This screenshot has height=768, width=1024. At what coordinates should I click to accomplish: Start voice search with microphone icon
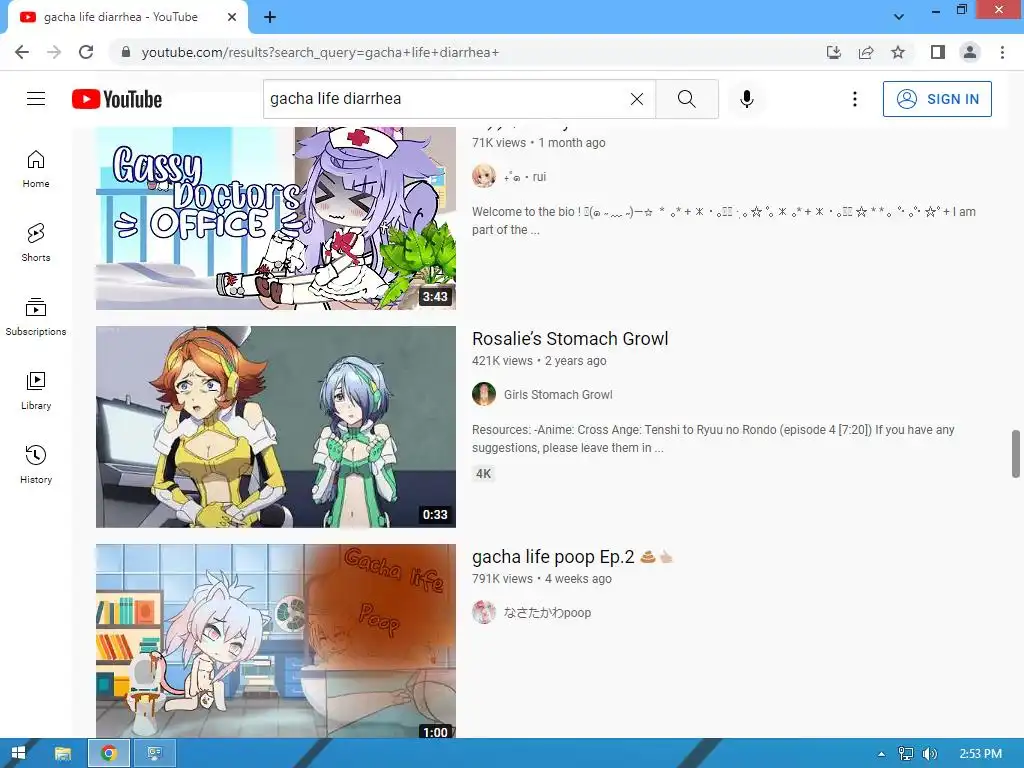pos(747,99)
